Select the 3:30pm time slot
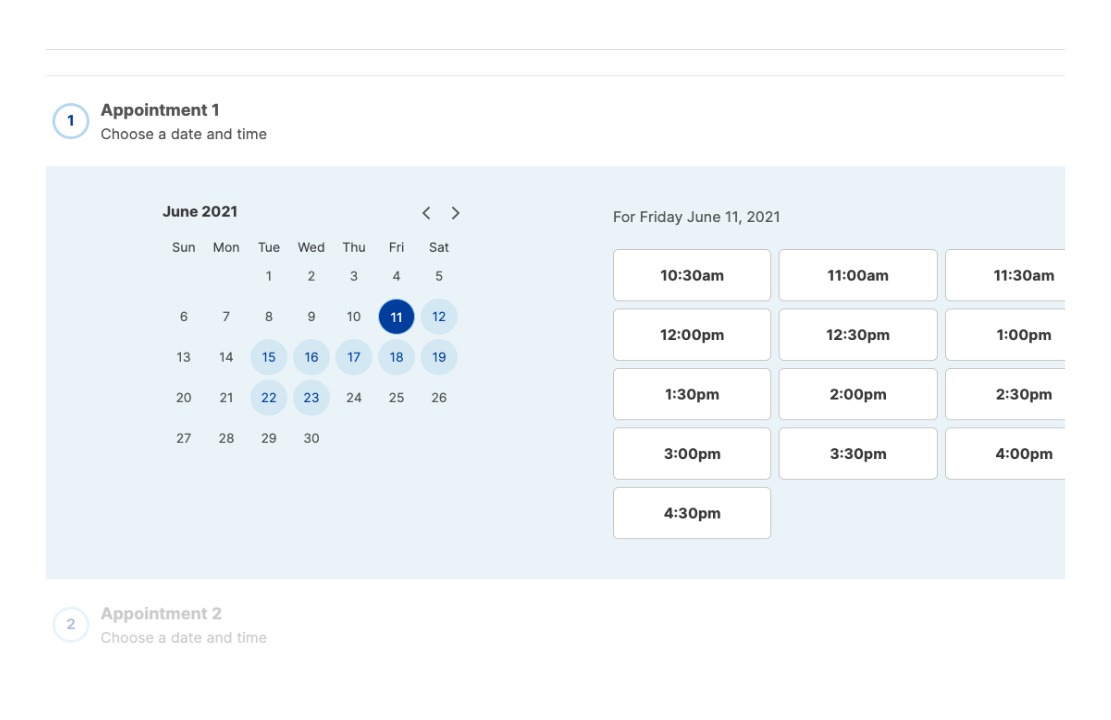The image size is (1111, 720). pyautogui.click(x=858, y=454)
